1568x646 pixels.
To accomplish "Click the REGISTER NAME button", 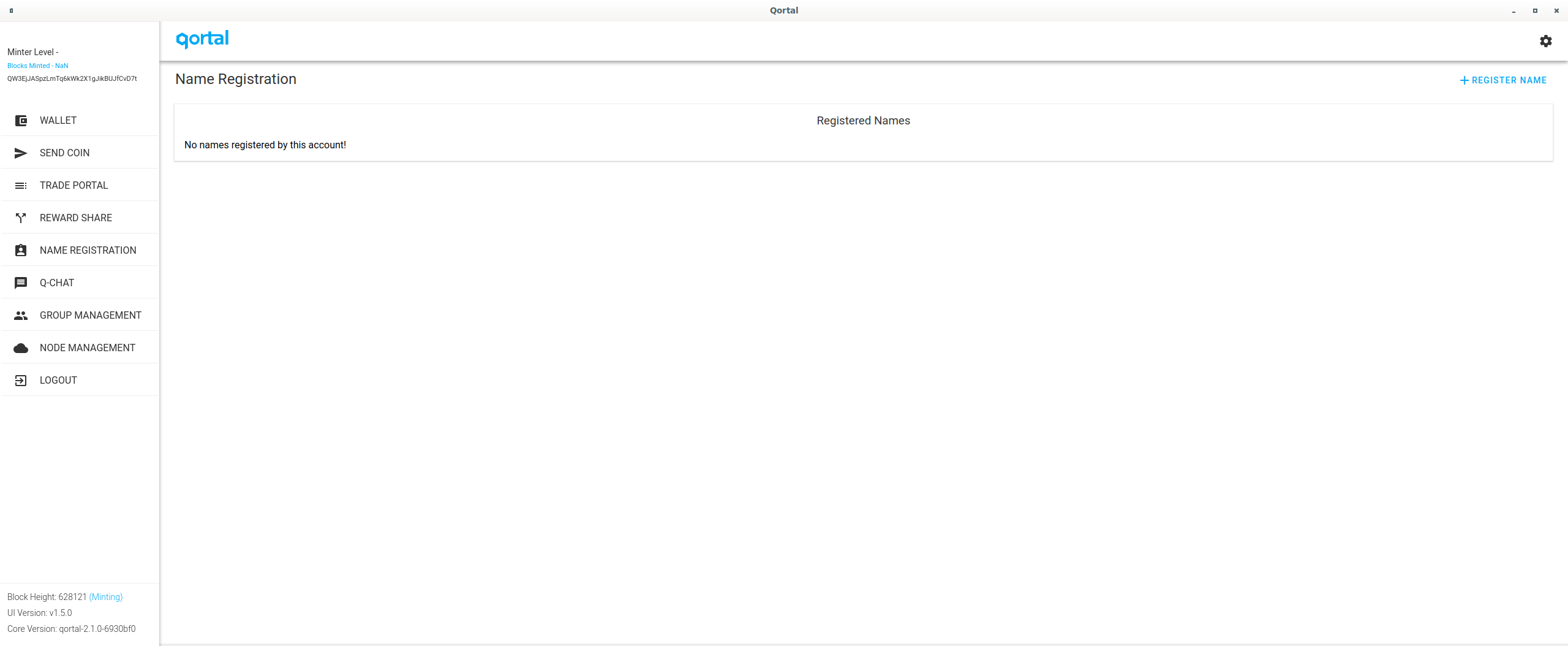I will (x=1503, y=80).
